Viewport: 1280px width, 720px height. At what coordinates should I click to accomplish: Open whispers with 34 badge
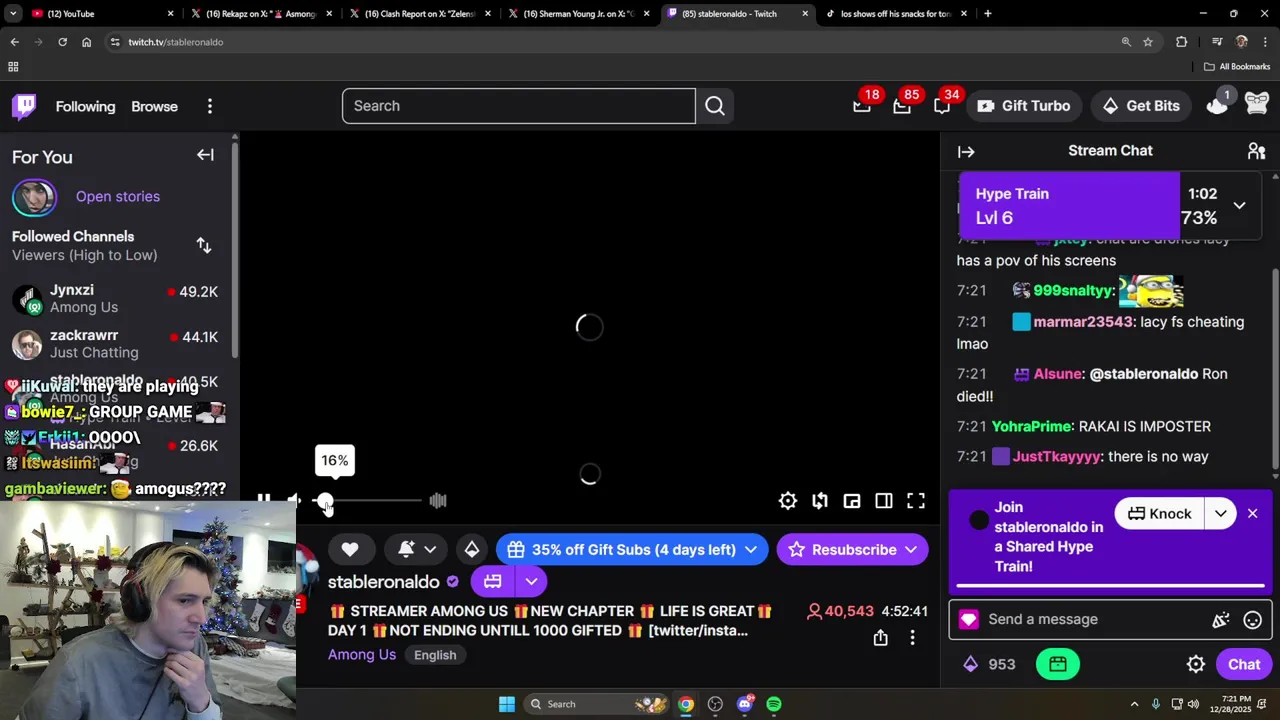click(x=942, y=106)
